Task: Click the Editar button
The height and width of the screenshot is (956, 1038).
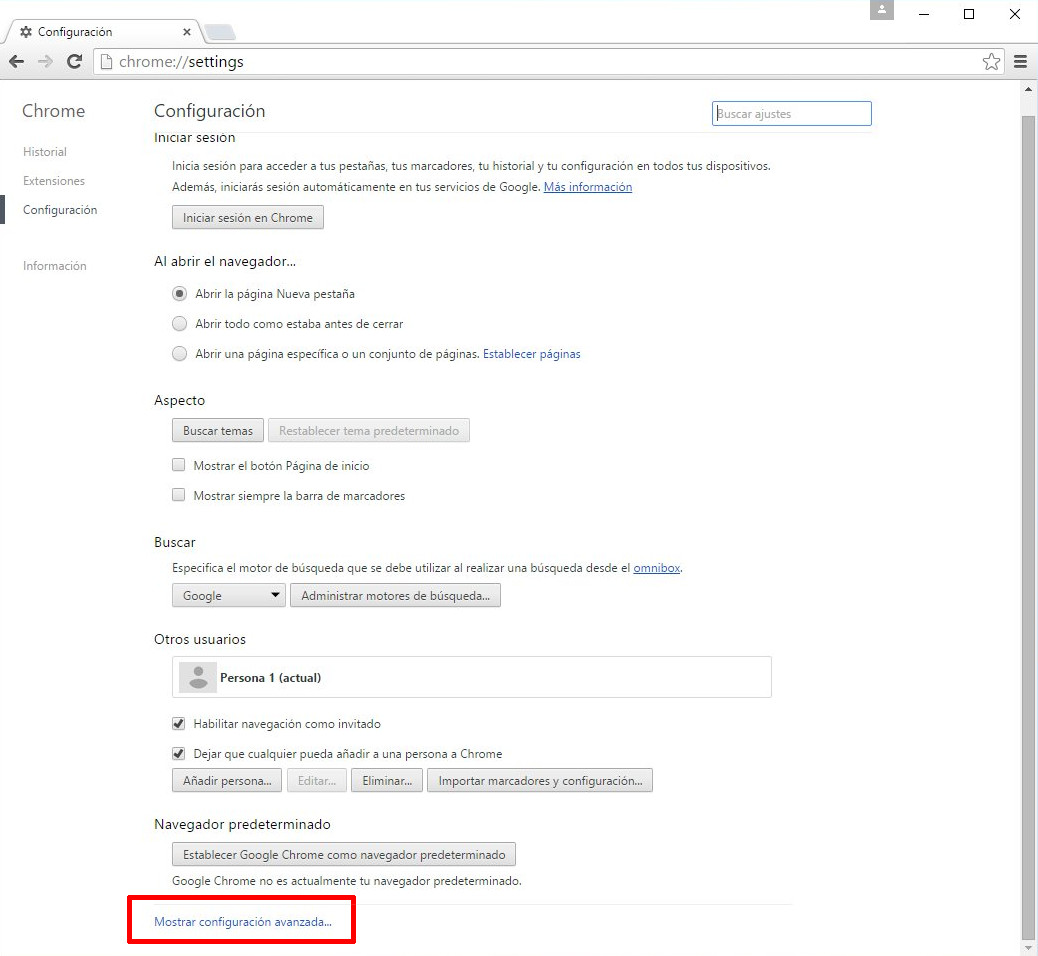Action: 316,780
